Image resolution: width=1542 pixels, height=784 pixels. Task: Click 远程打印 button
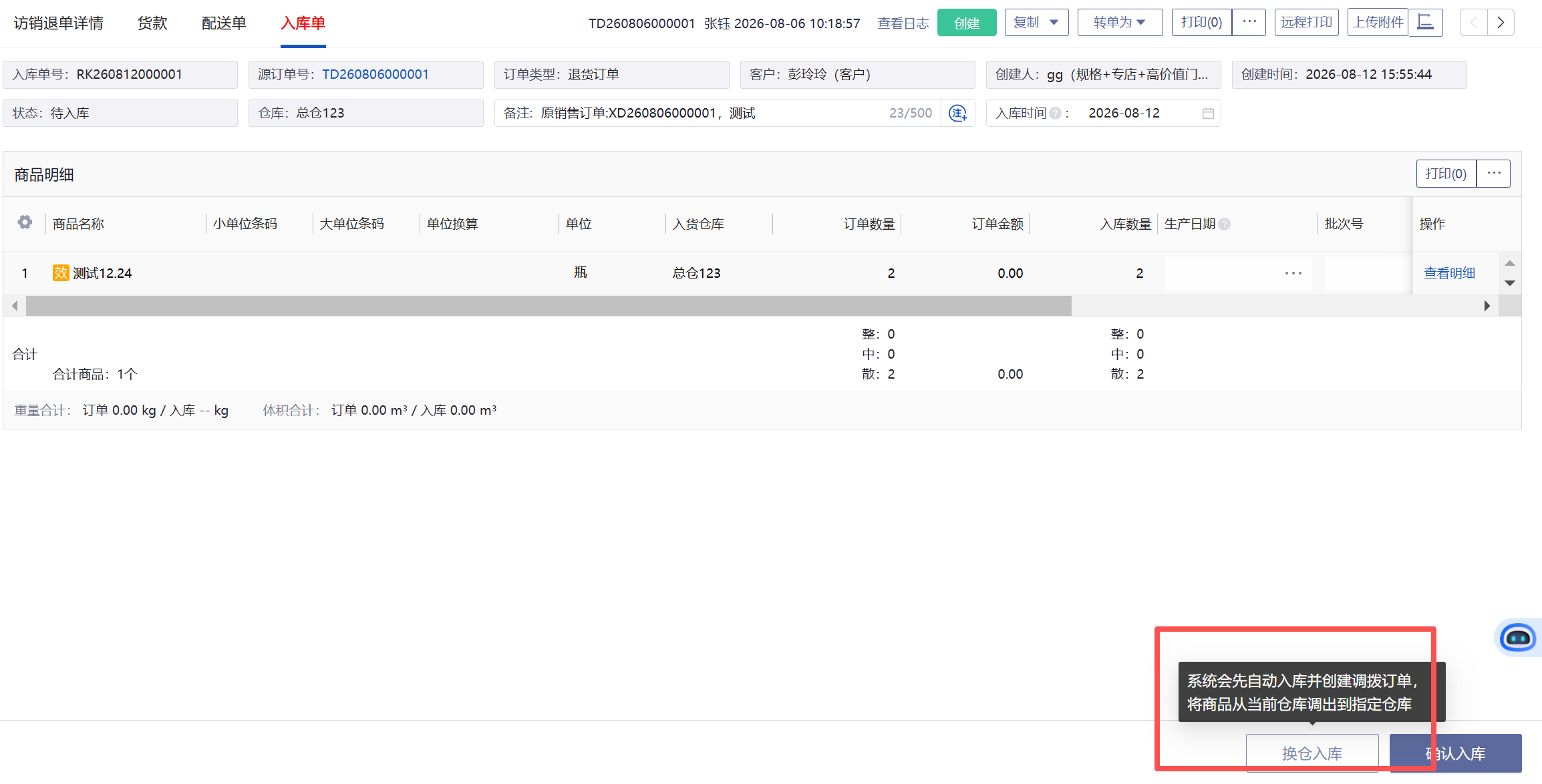click(1306, 23)
